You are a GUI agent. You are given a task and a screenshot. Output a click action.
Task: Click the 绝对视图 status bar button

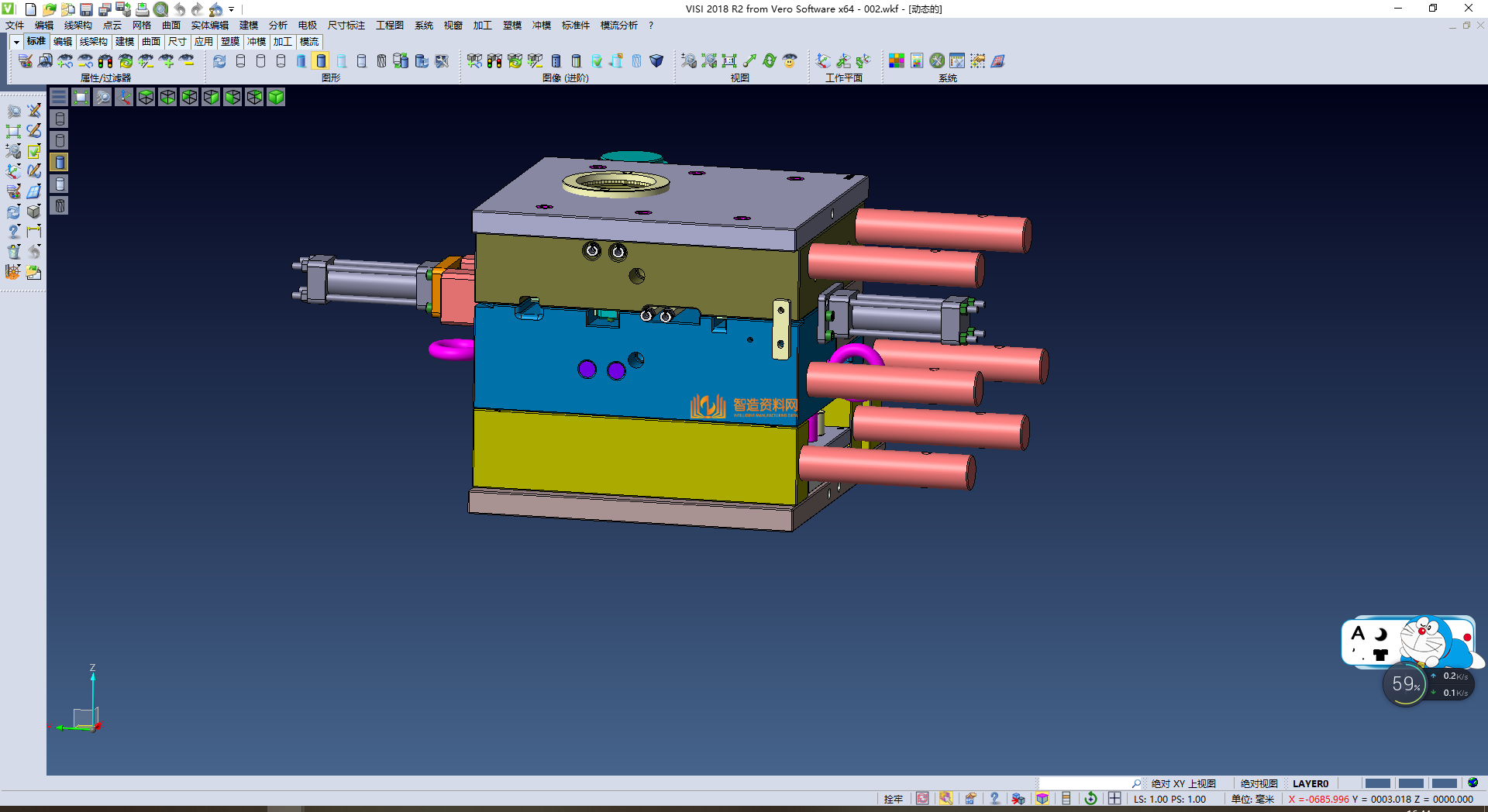(x=1259, y=783)
